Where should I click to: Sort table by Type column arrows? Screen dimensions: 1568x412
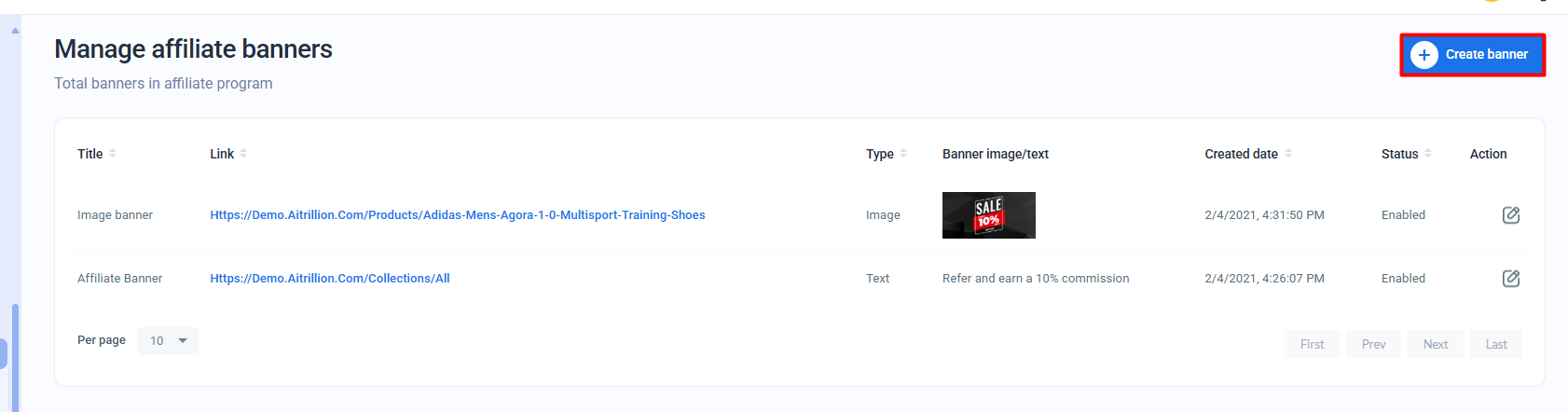[903, 154]
